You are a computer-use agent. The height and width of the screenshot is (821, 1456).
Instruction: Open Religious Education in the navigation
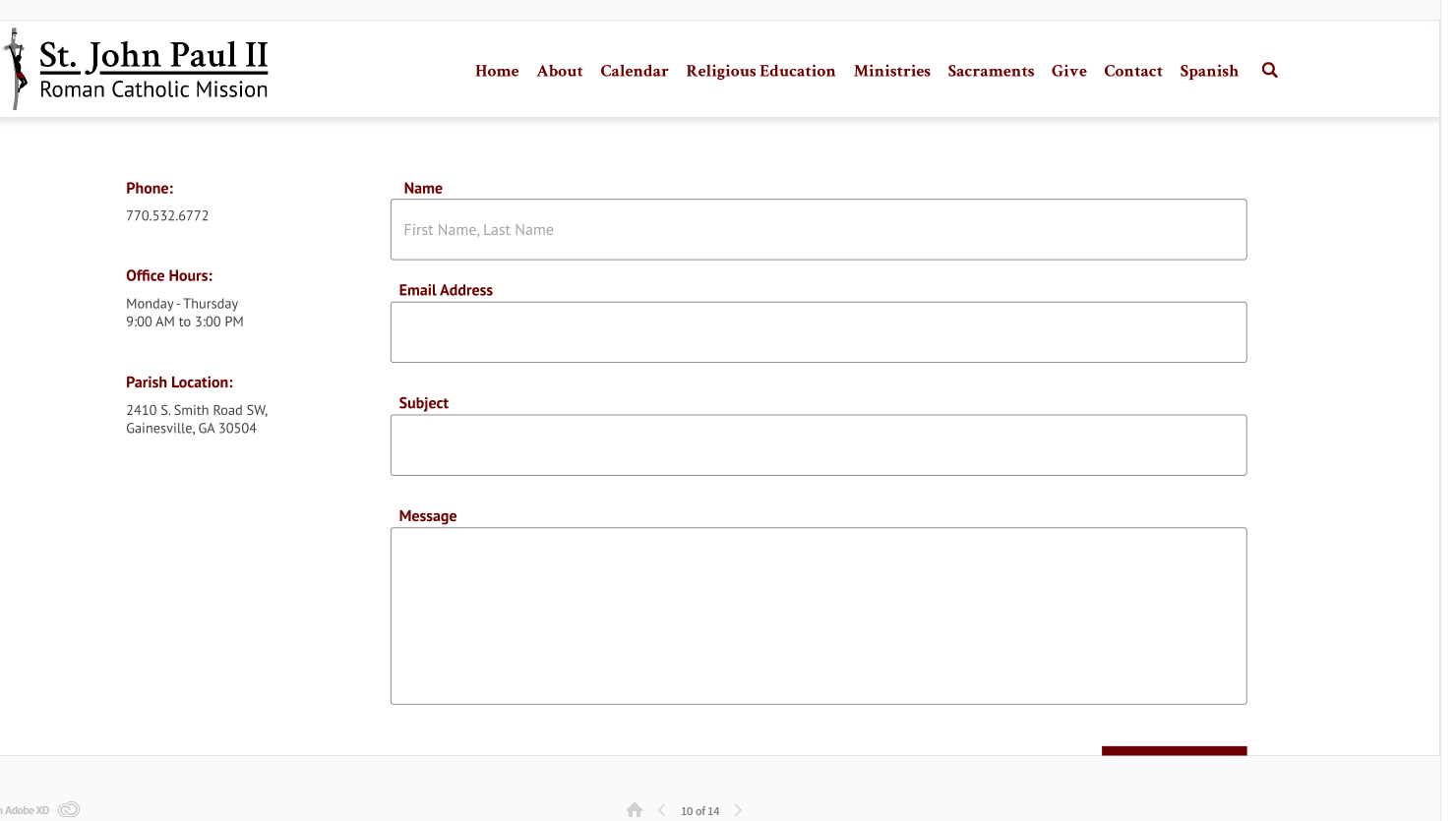tap(760, 71)
